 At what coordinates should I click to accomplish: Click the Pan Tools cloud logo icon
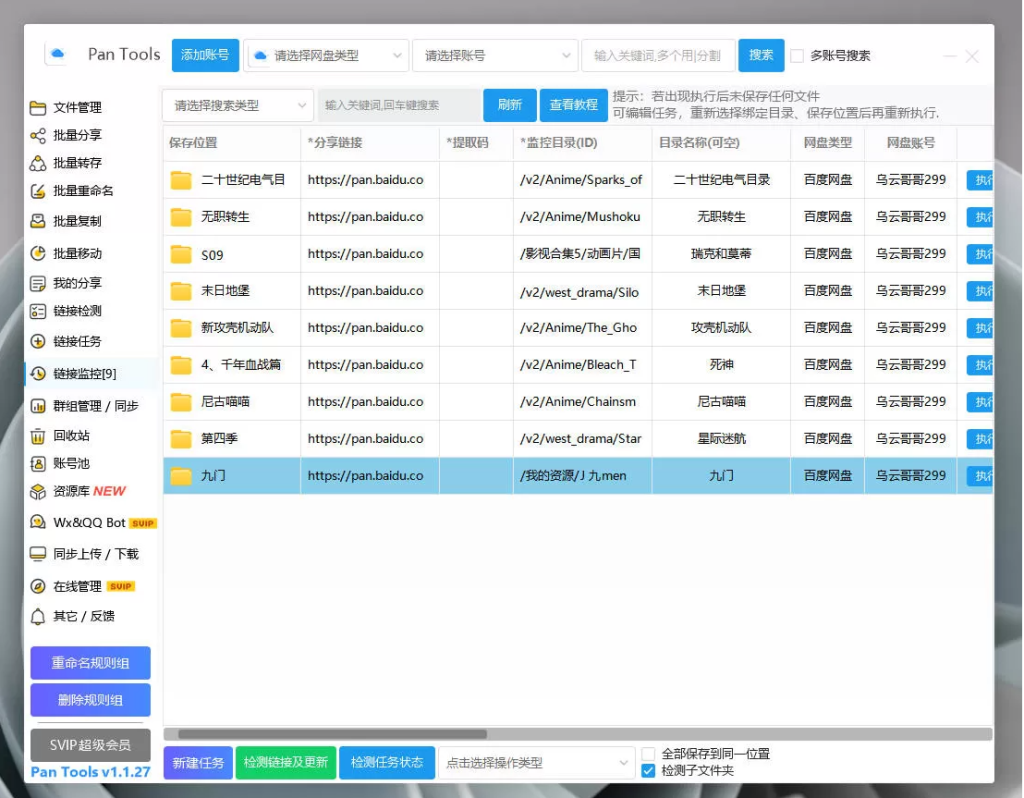[x=57, y=54]
